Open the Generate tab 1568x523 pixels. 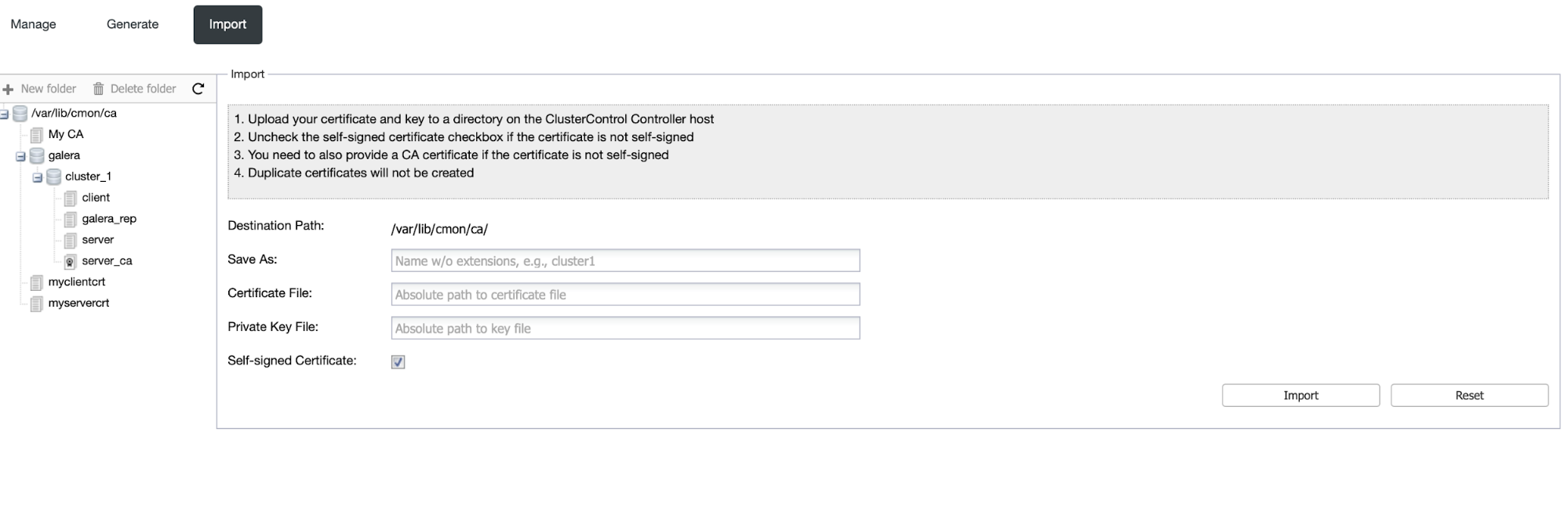pyautogui.click(x=133, y=24)
